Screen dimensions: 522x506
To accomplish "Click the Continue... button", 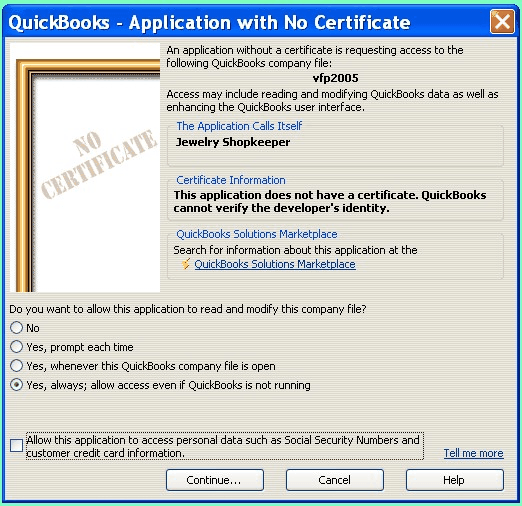I will (x=215, y=480).
